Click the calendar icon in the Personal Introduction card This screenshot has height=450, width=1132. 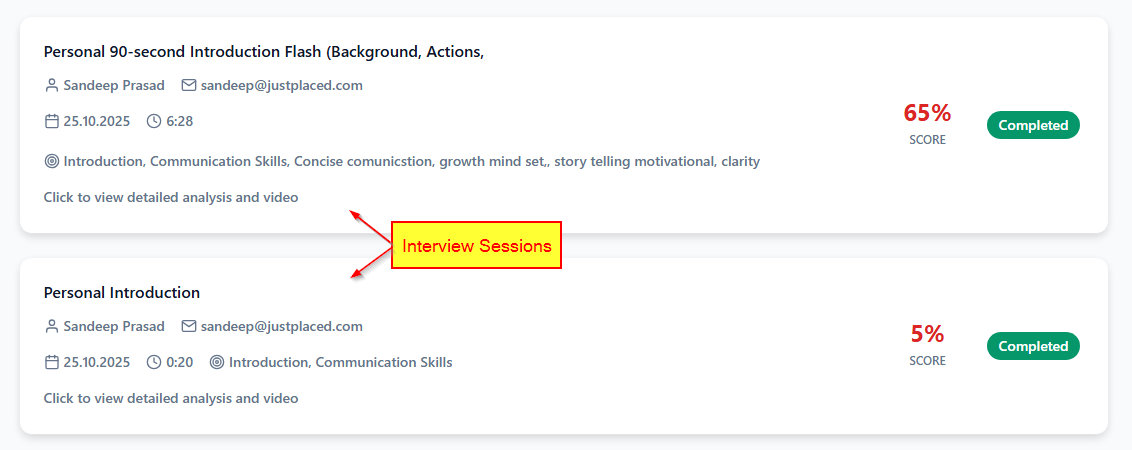52,363
